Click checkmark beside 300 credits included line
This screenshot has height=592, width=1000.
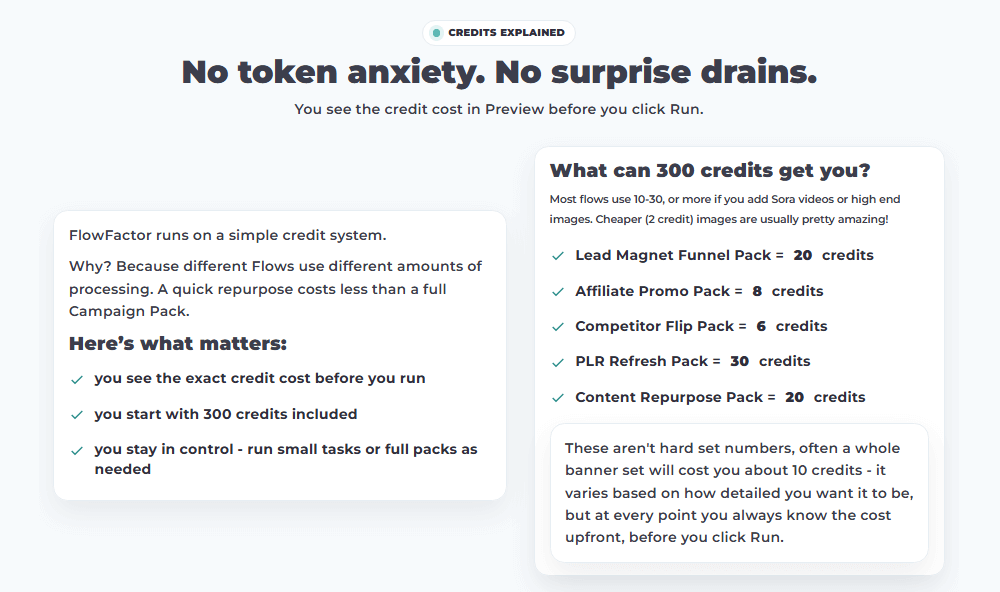tap(77, 415)
